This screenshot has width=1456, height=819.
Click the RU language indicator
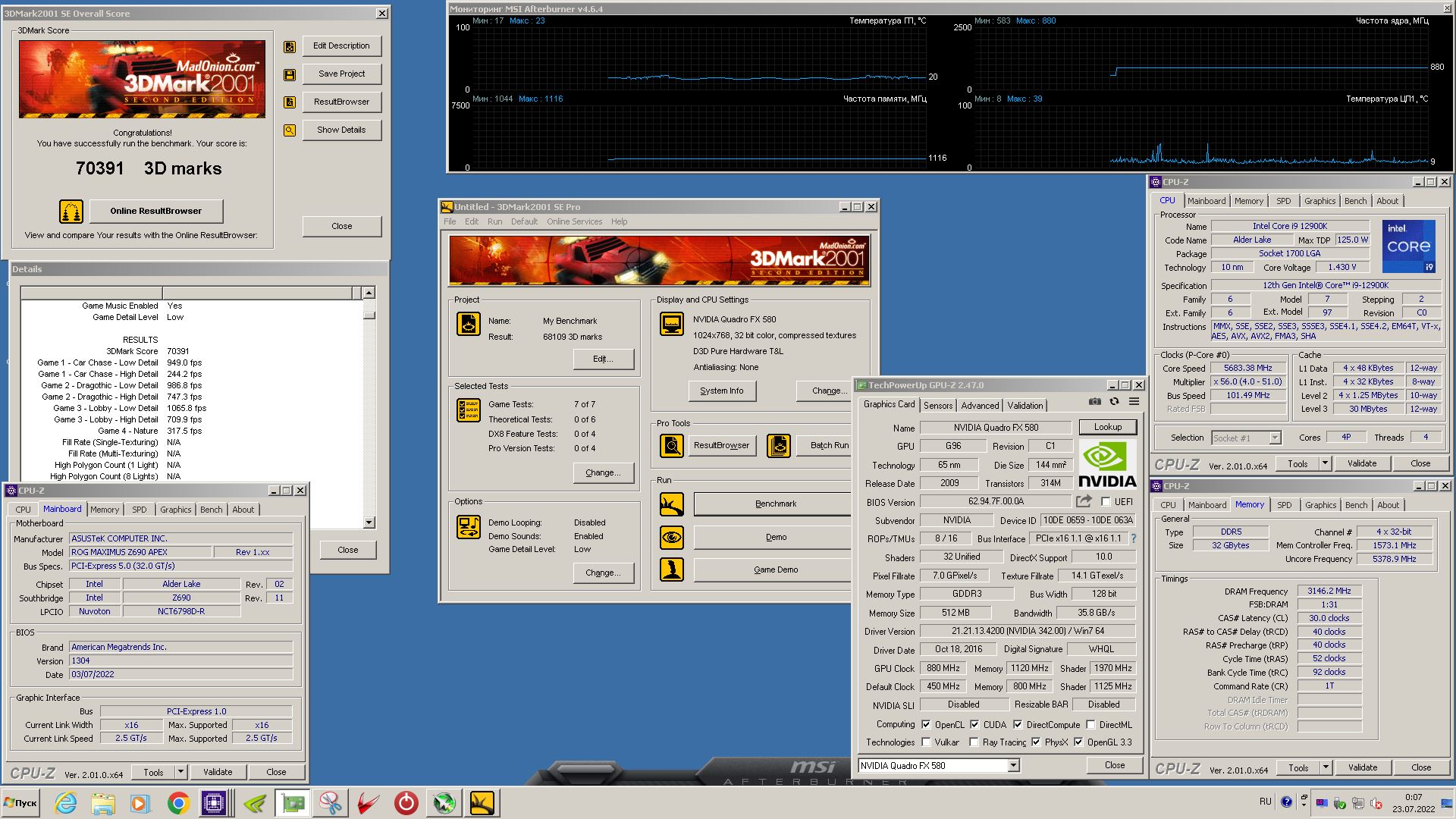[1265, 802]
